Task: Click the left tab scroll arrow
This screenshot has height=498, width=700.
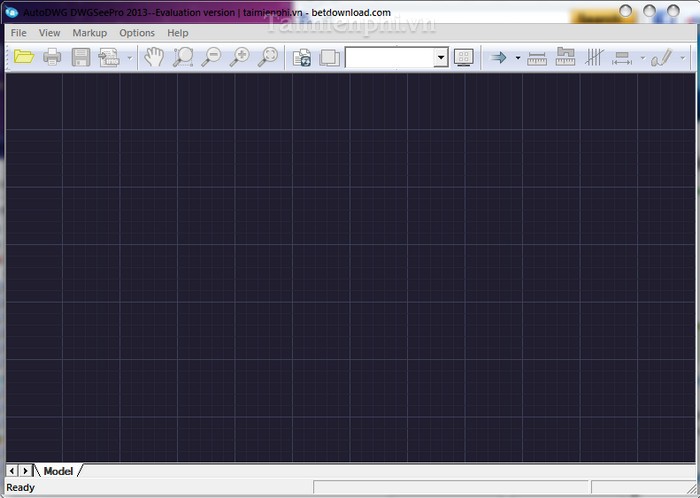Action: click(12, 471)
